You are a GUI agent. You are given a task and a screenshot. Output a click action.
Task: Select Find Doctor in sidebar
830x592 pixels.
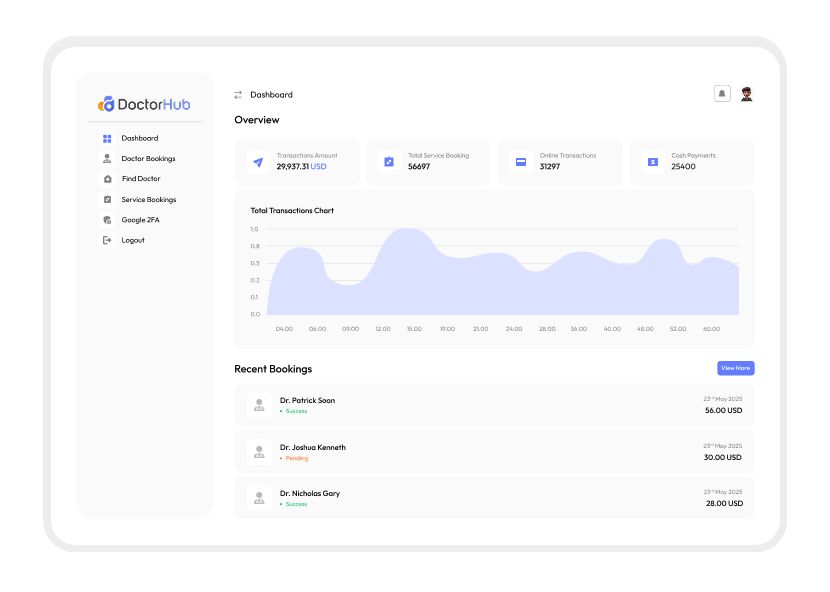[140, 179]
